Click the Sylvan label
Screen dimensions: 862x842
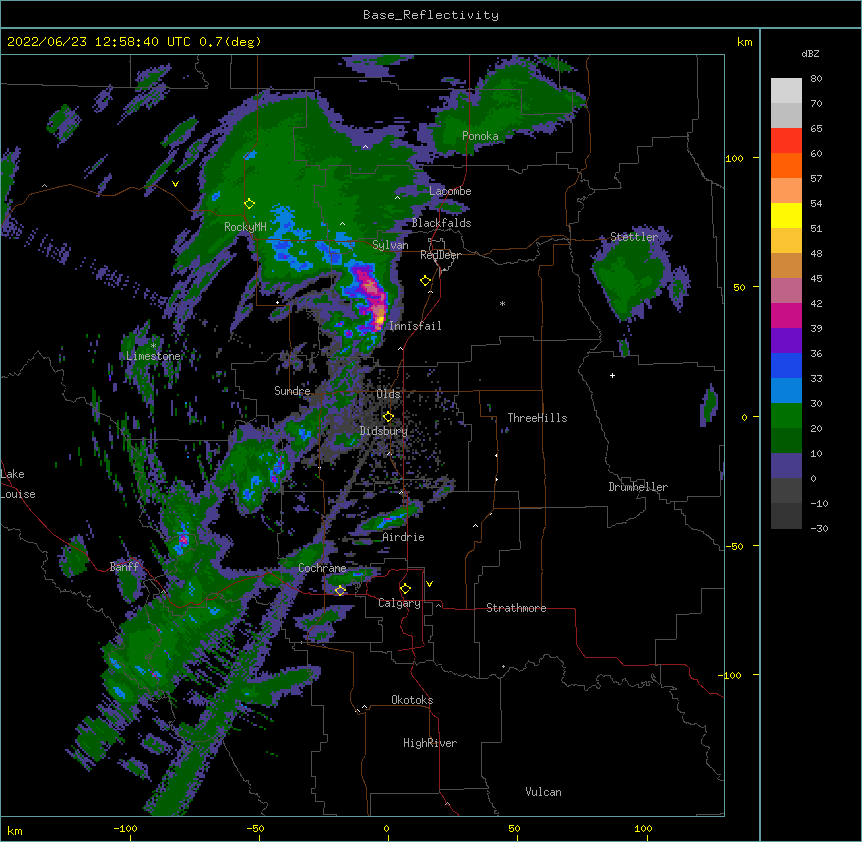[390, 245]
